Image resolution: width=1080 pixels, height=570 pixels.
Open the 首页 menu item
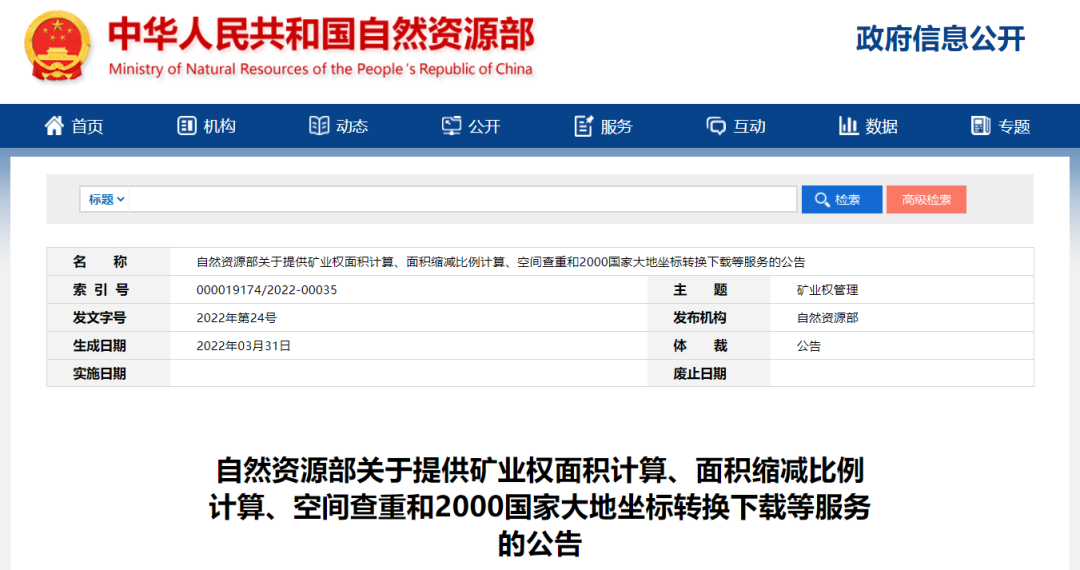pyautogui.click(x=87, y=126)
